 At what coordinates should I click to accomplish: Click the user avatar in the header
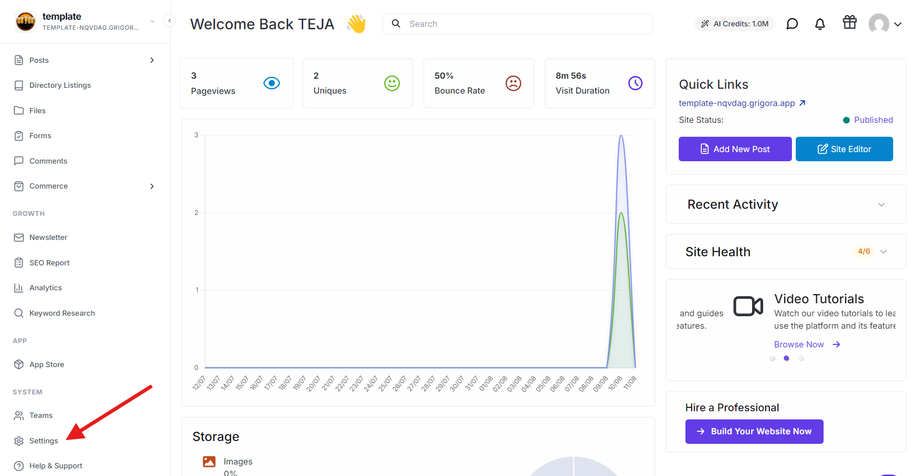[879, 24]
